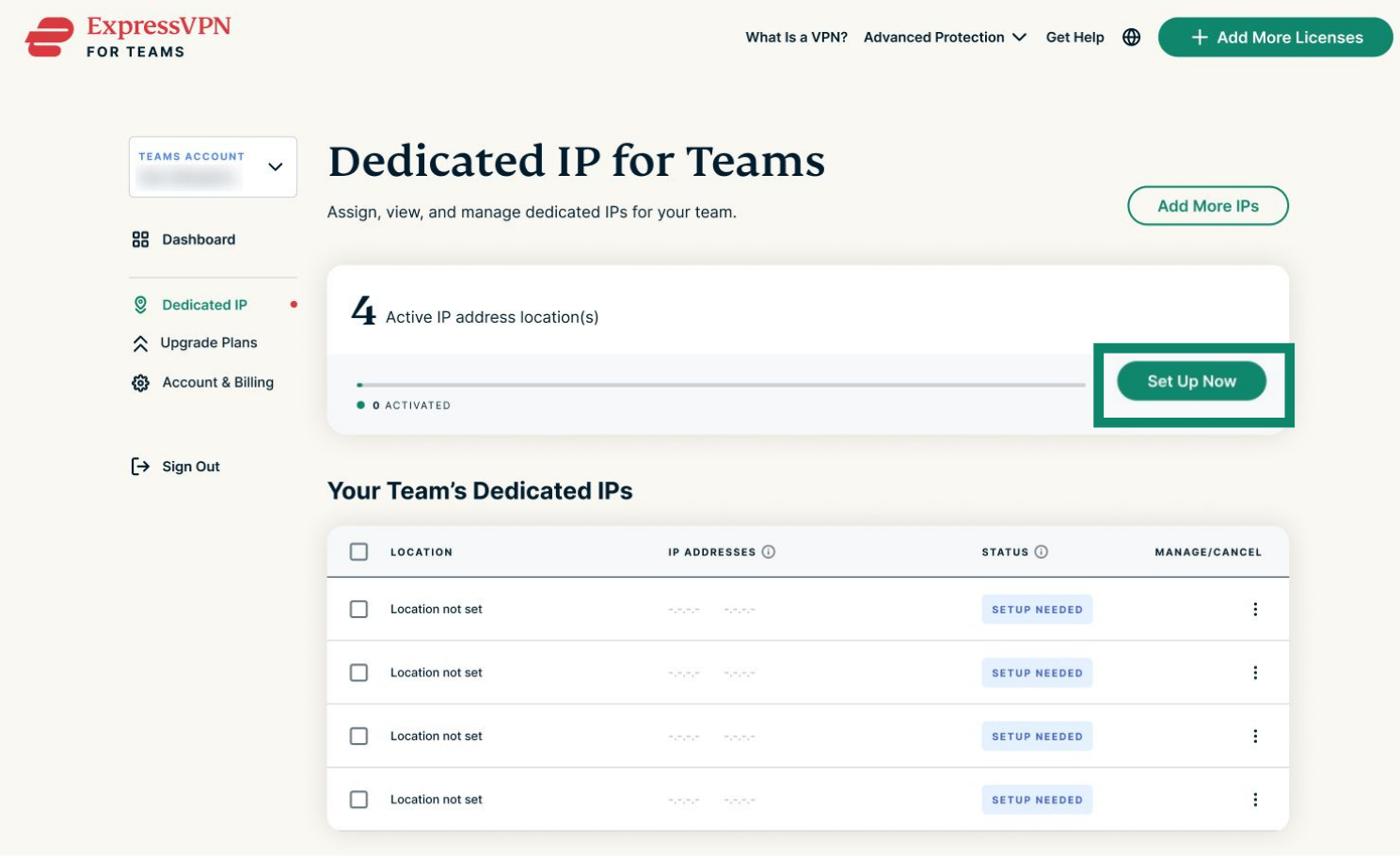Click SETUP NEEDED badge in third row
Viewport: 1400px width, 856px height.
click(1037, 737)
